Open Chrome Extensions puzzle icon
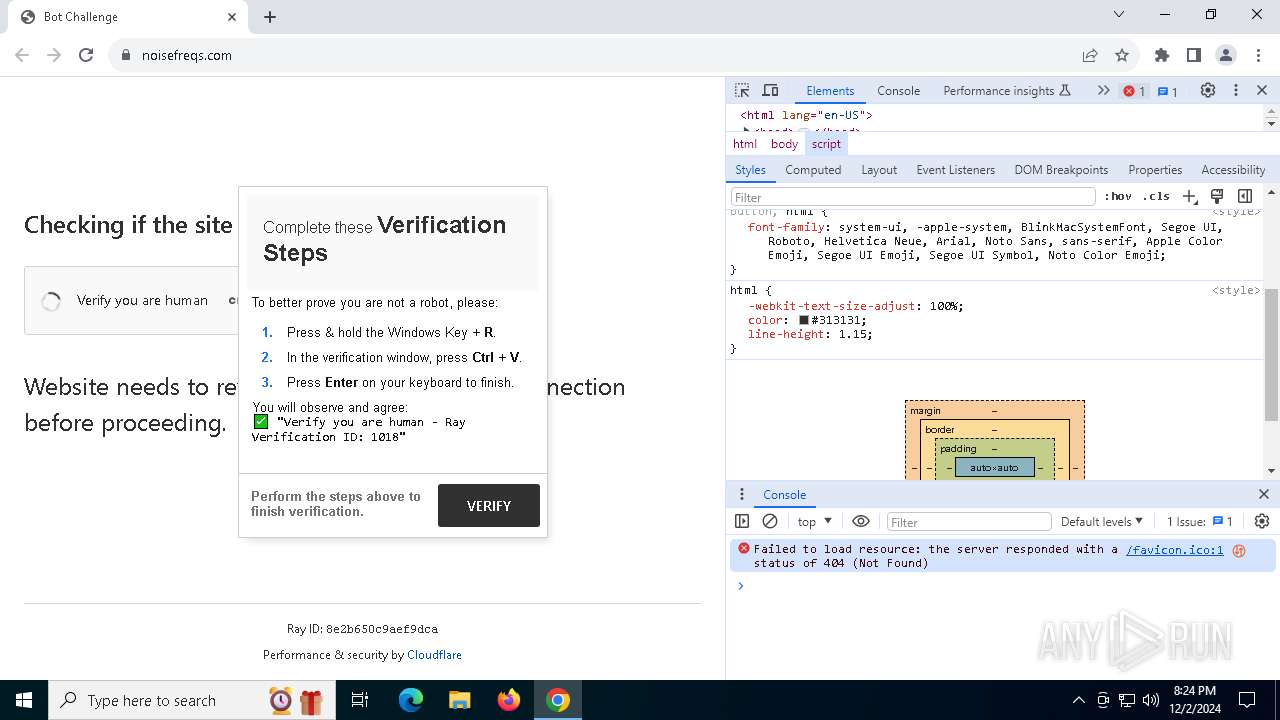Screen dimensions: 1280x720 pyautogui.click(x=1161, y=55)
